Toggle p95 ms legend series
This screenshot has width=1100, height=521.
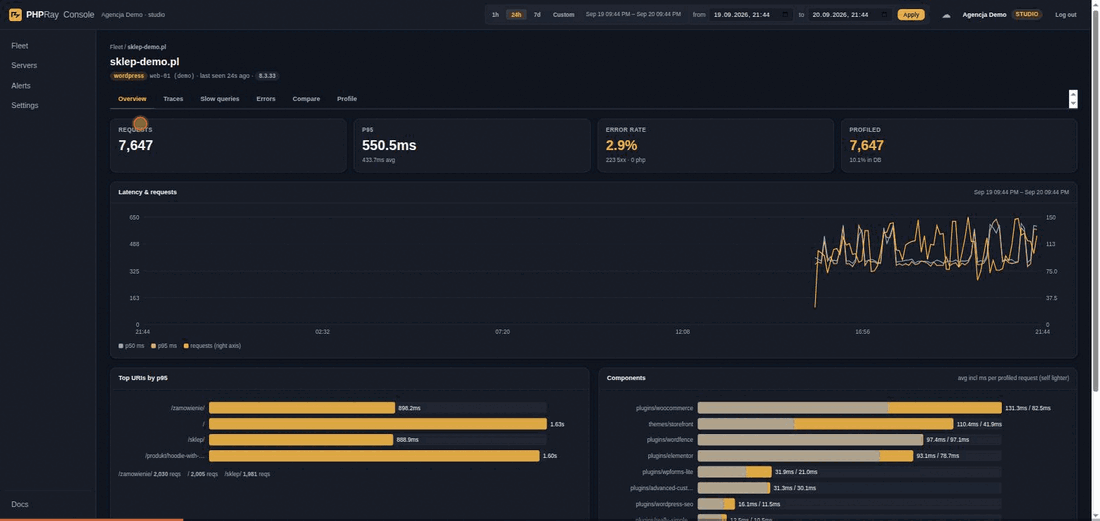tap(163, 346)
